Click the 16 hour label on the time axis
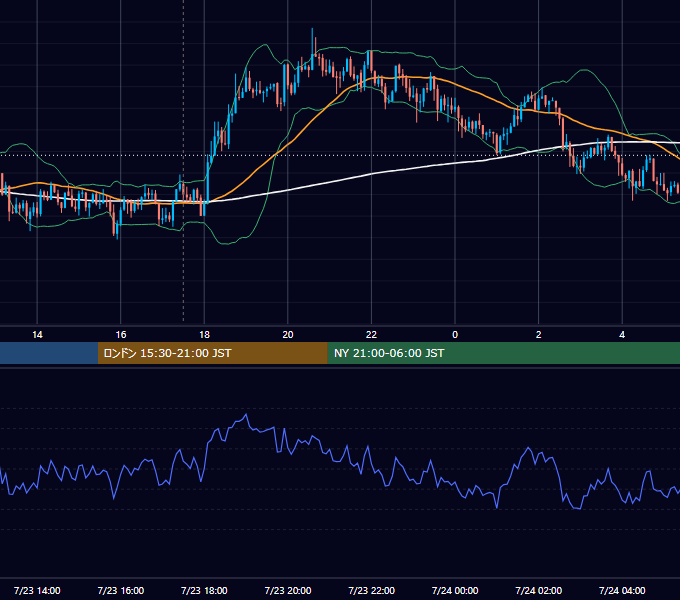 121,335
